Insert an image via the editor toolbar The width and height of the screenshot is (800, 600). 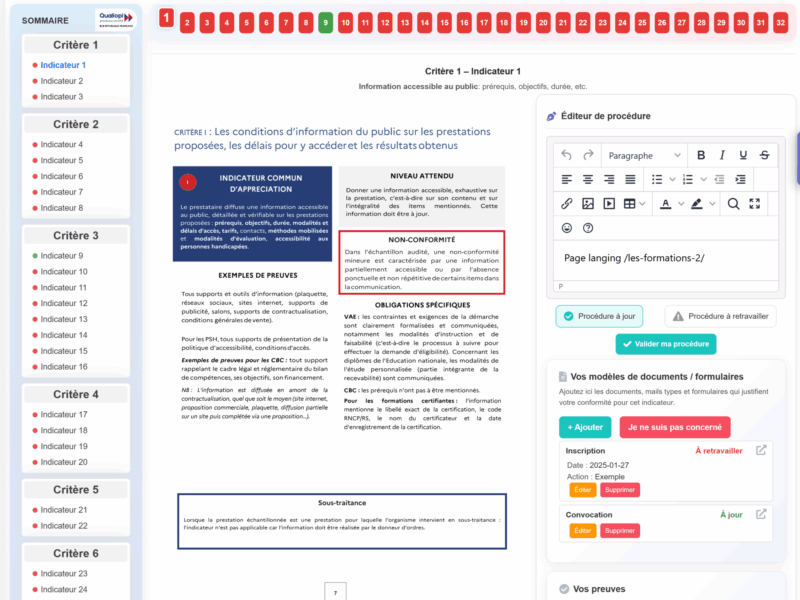pos(589,203)
